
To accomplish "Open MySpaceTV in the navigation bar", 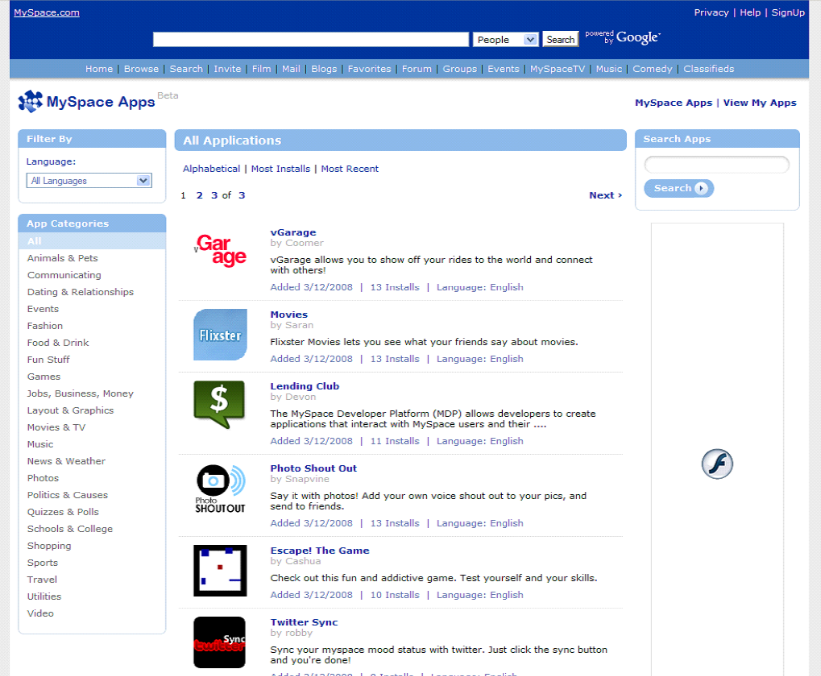I will point(558,69).
